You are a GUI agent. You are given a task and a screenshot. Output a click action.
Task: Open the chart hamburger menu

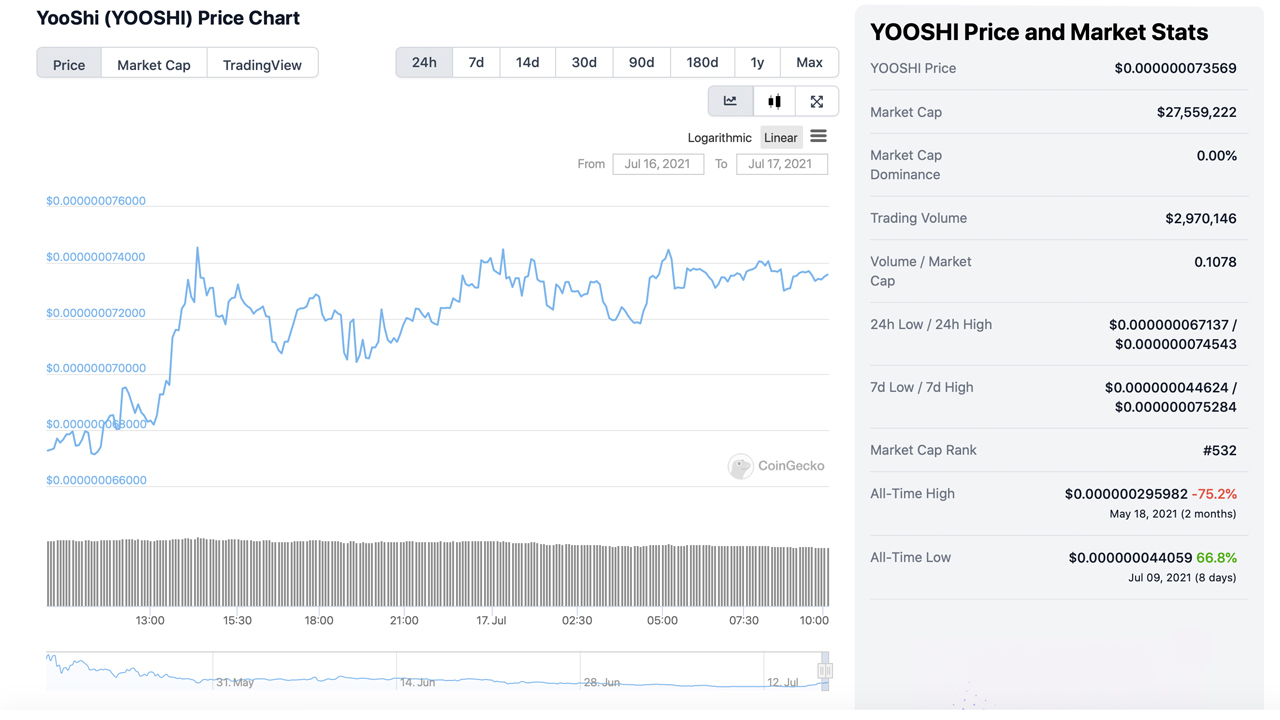pos(818,136)
